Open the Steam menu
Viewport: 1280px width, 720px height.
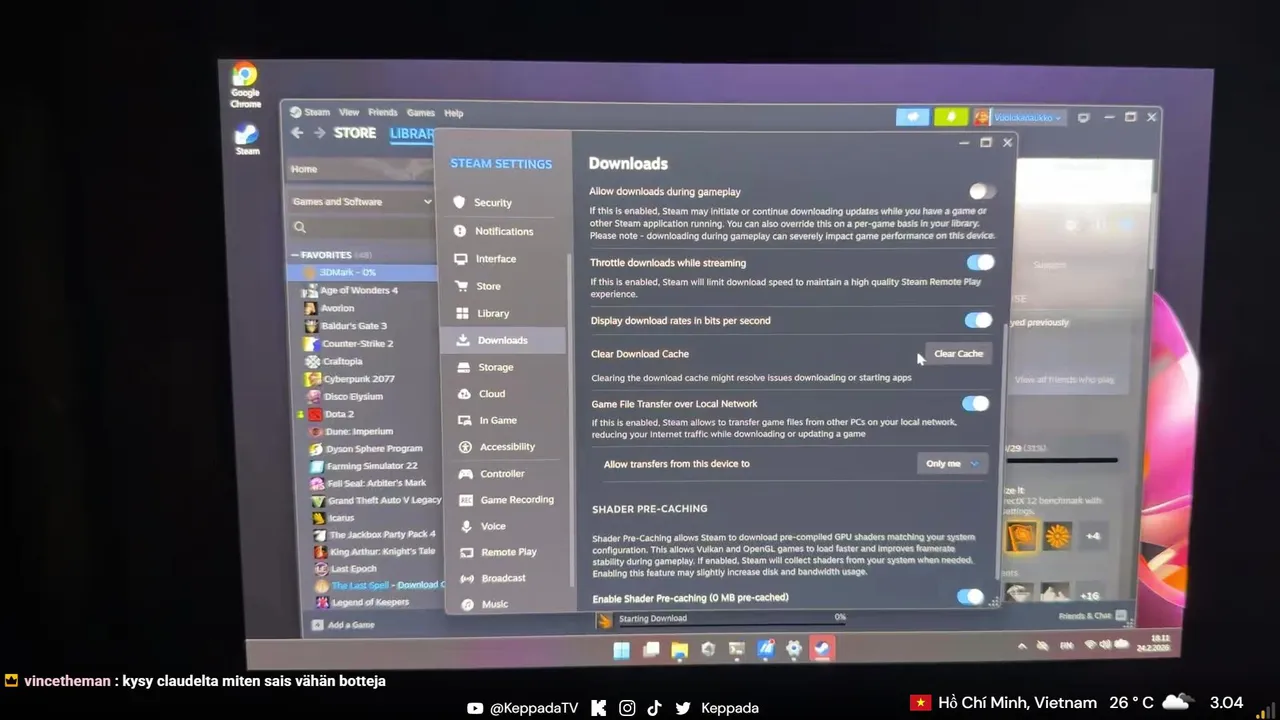tap(317, 112)
